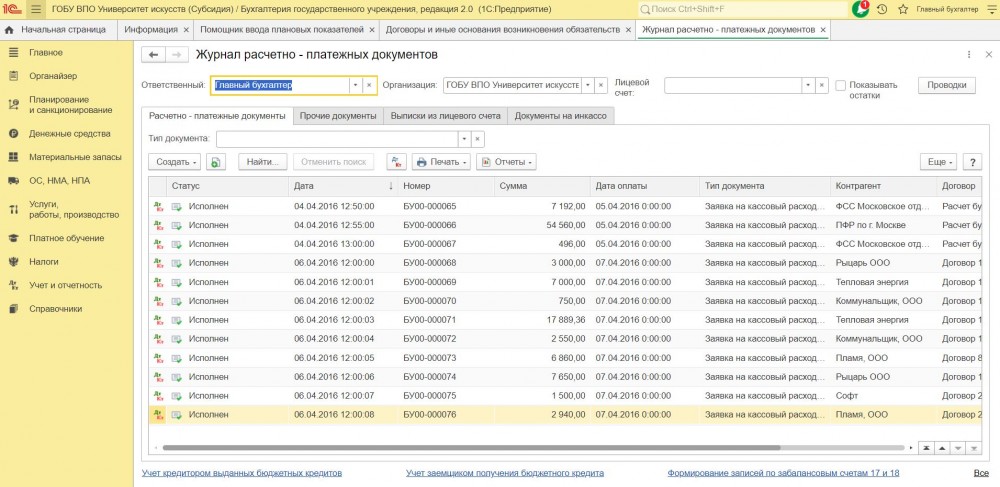Open favorites star icon in top bar

tap(903, 9)
